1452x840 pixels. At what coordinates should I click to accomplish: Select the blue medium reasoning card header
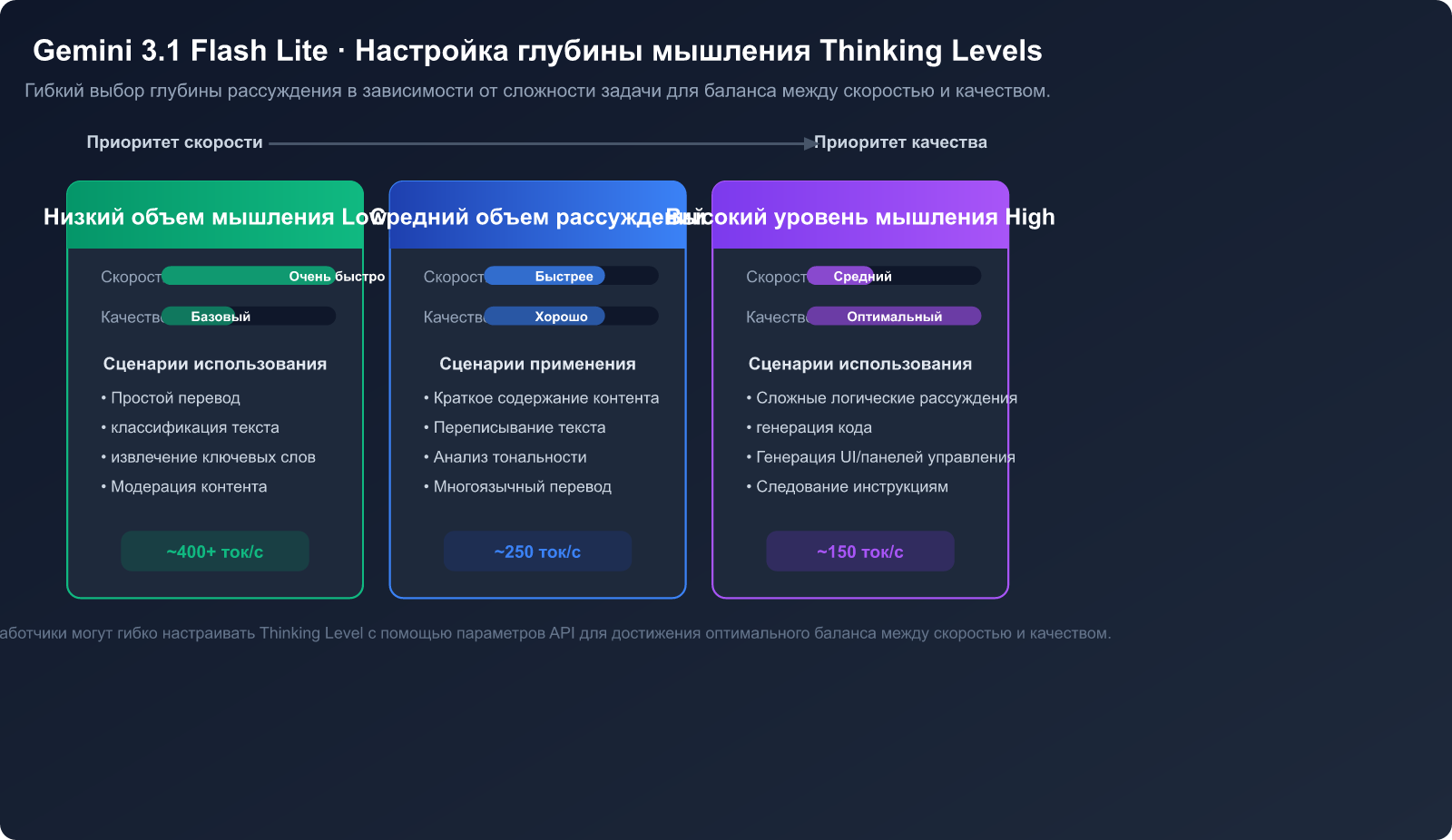537,216
